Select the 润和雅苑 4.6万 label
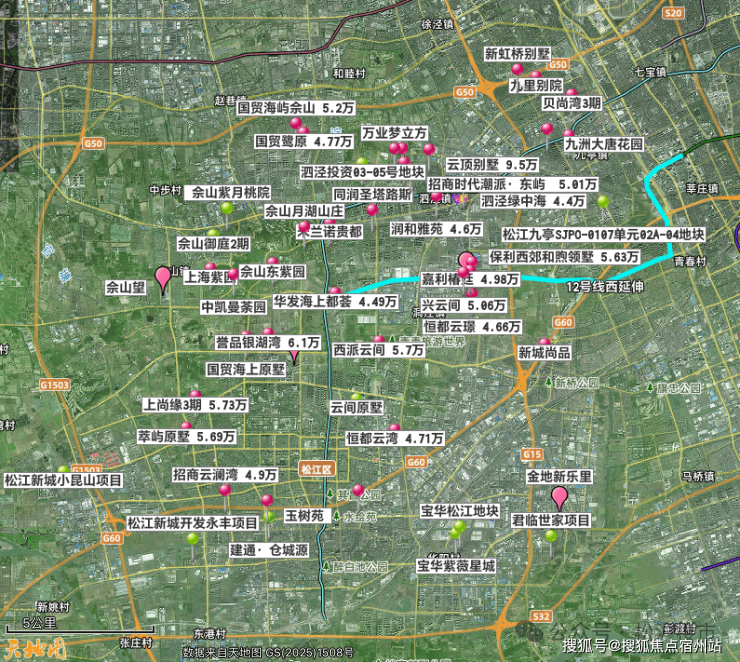 pyautogui.click(x=436, y=229)
